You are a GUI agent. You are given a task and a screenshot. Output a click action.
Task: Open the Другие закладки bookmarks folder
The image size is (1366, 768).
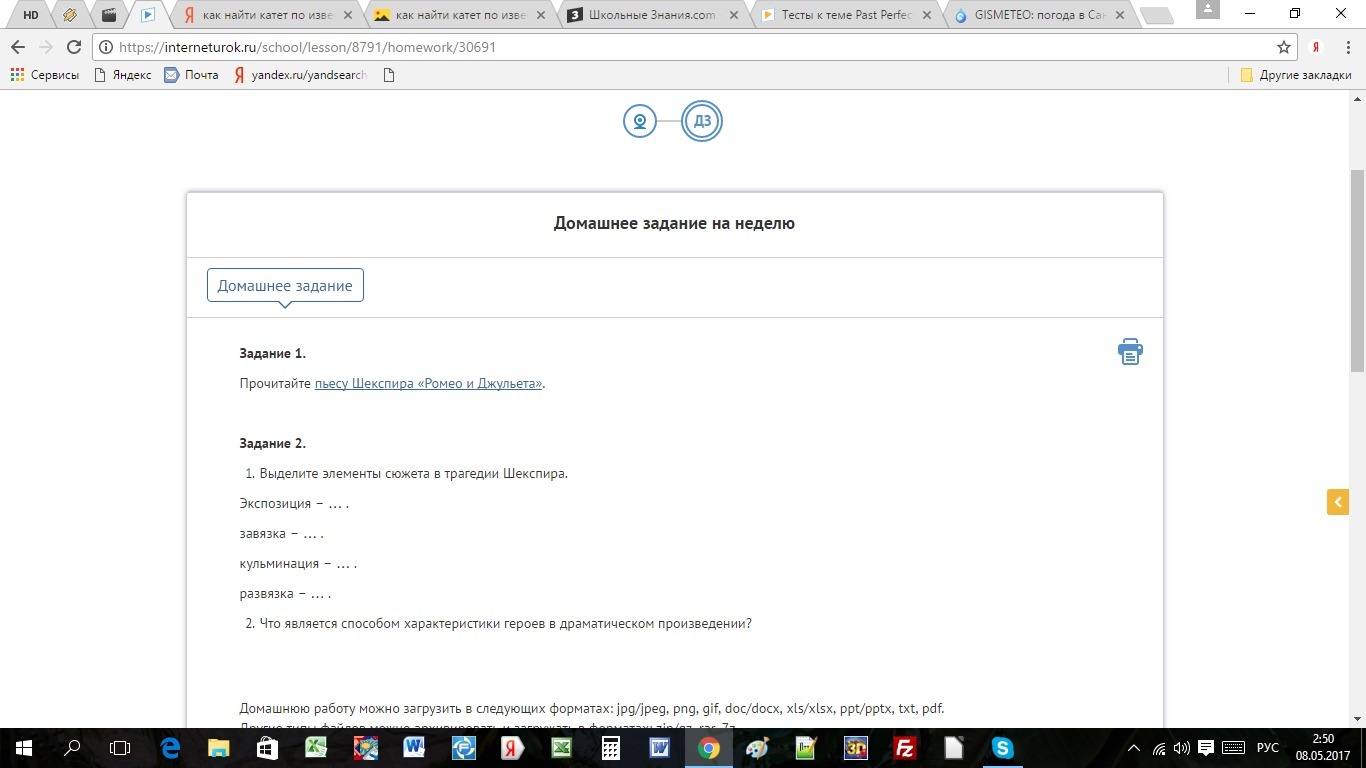pyautogui.click(x=1296, y=75)
